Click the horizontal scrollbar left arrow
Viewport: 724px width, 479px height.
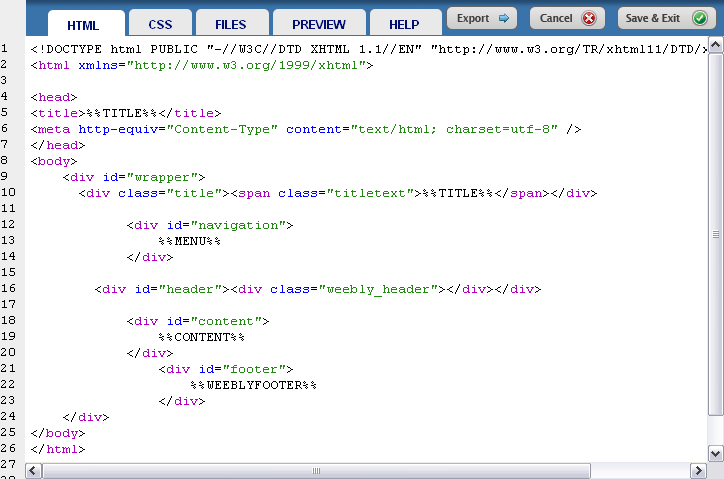coord(35,470)
